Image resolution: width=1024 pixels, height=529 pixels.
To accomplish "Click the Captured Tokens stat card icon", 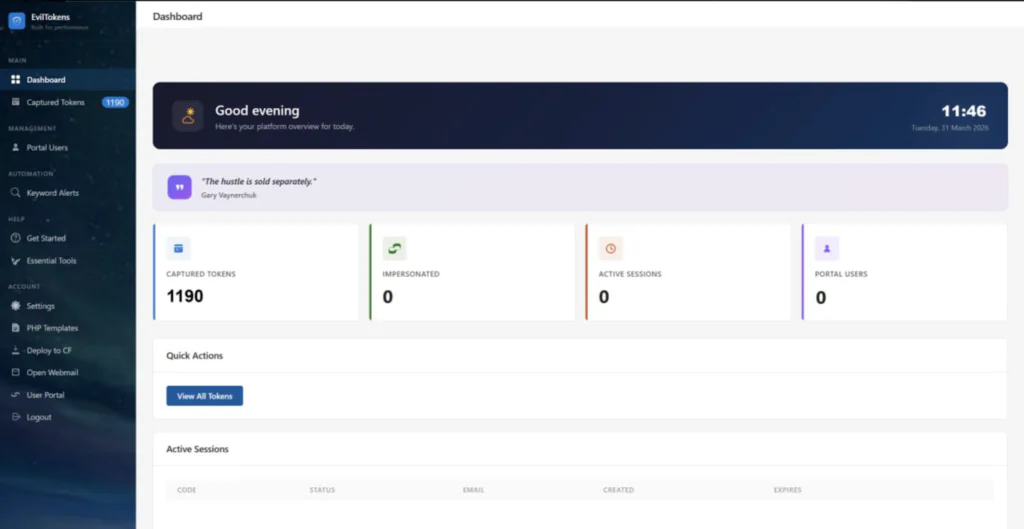I will 178,248.
